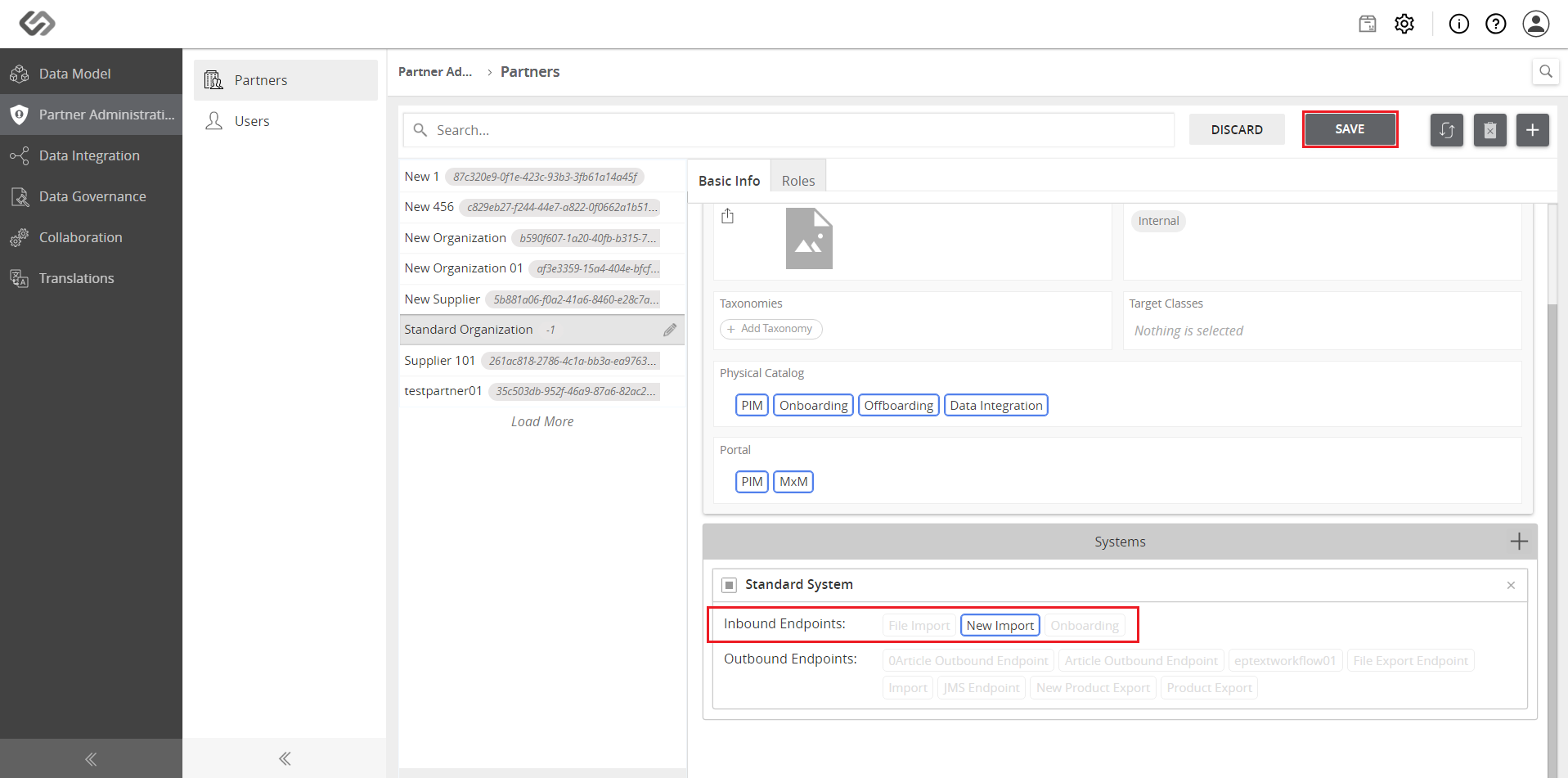Toggle Article Outbound Endpoint
1568x778 pixels.
coord(1141,661)
